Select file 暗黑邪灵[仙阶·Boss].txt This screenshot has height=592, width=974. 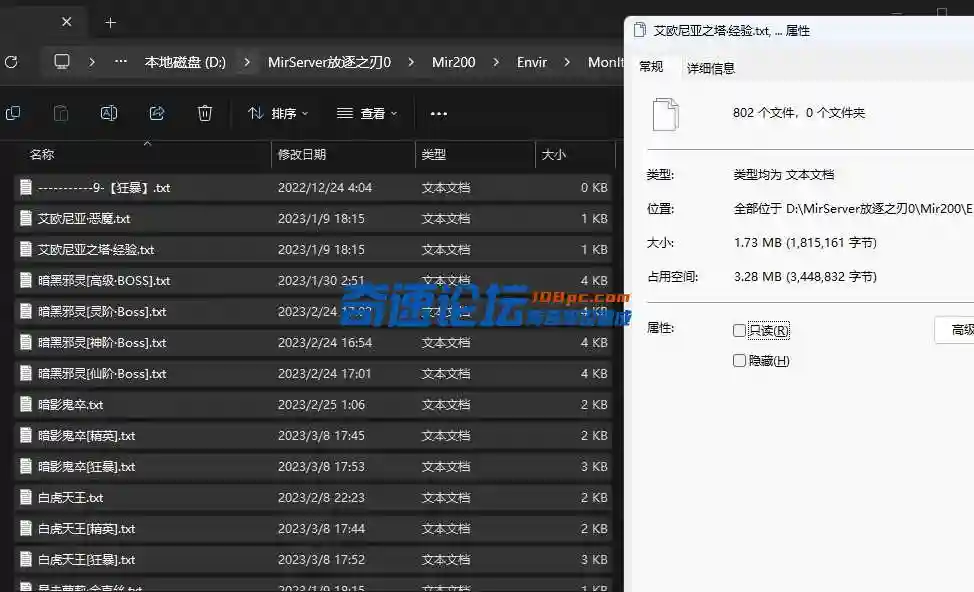[313, 374]
